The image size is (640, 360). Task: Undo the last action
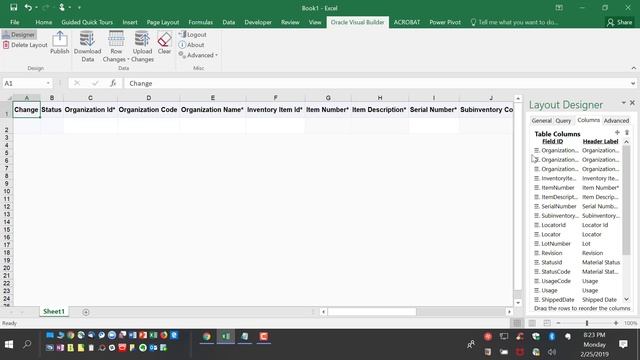click(x=28, y=7)
